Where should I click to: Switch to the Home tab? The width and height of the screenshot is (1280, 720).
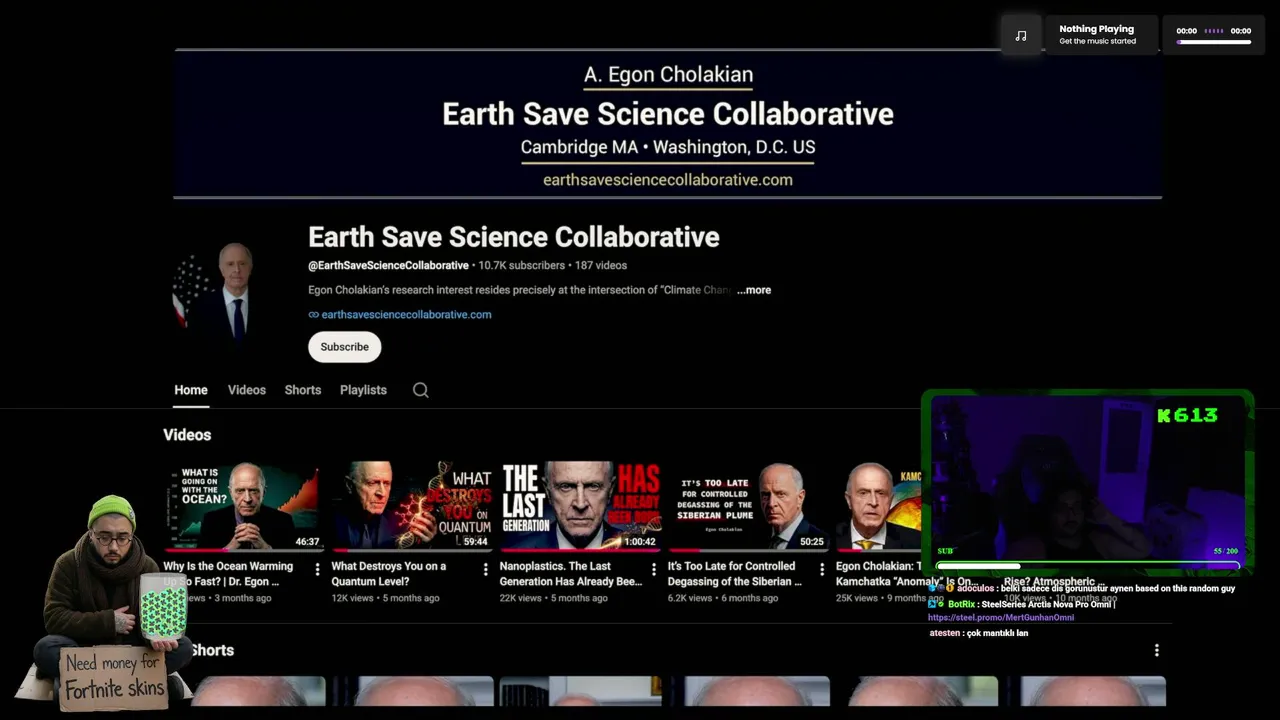point(191,390)
